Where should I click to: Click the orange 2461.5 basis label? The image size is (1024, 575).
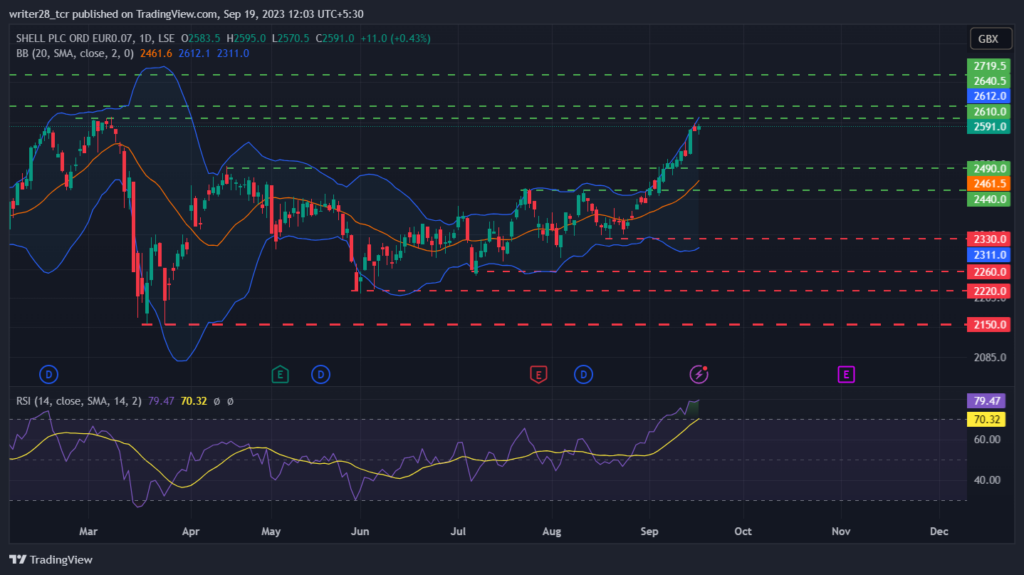(x=989, y=184)
